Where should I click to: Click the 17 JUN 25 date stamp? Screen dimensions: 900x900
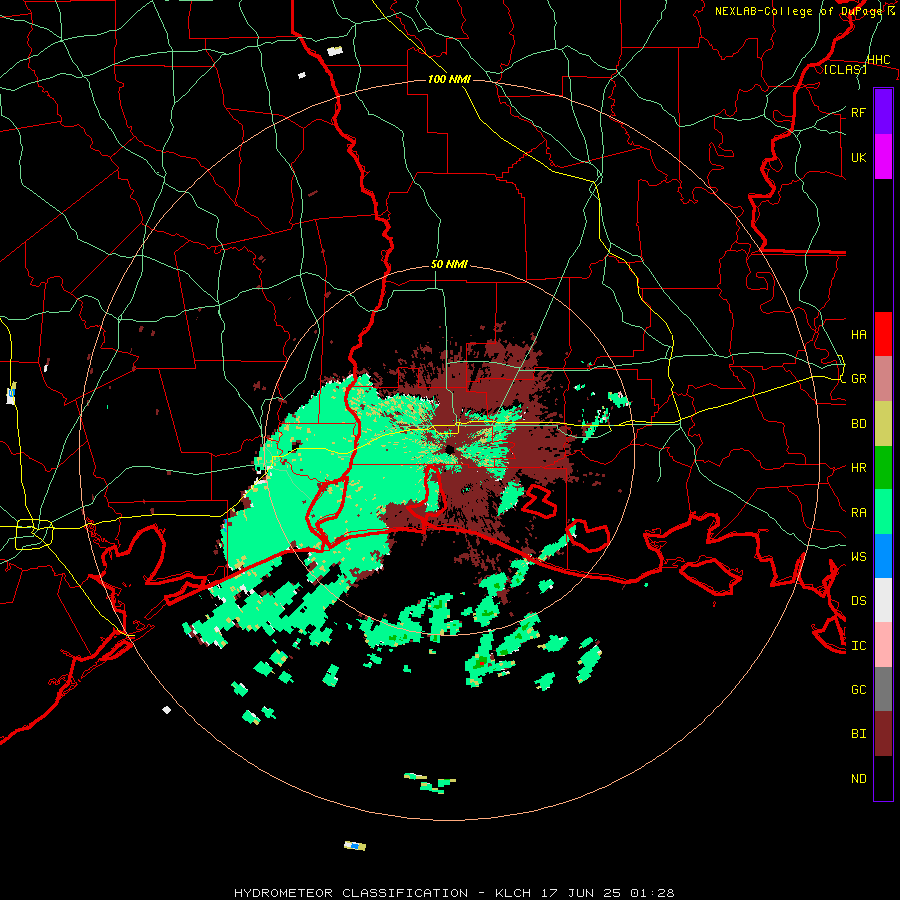pos(582,893)
